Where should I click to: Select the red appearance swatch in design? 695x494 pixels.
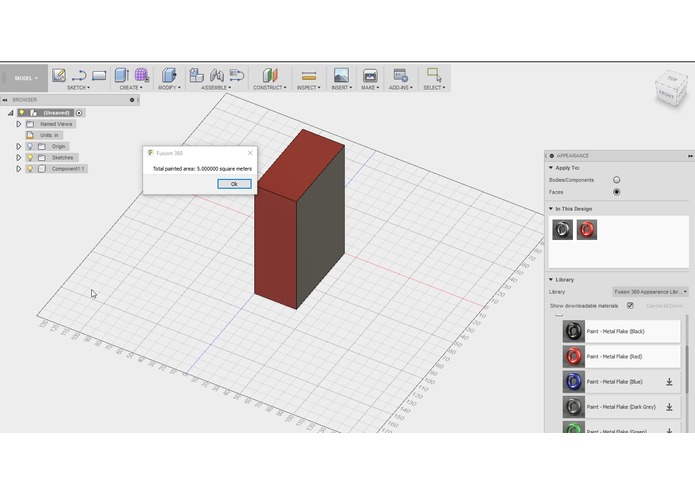pos(586,229)
